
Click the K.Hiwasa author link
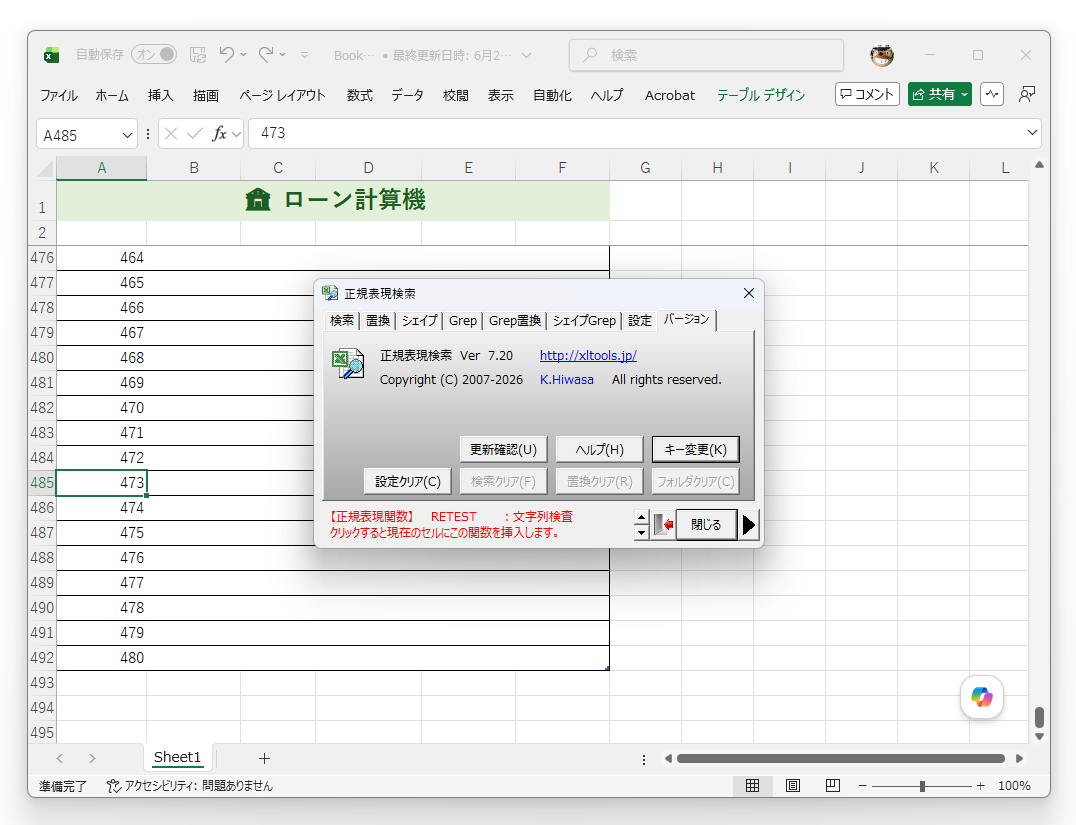pos(566,380)
